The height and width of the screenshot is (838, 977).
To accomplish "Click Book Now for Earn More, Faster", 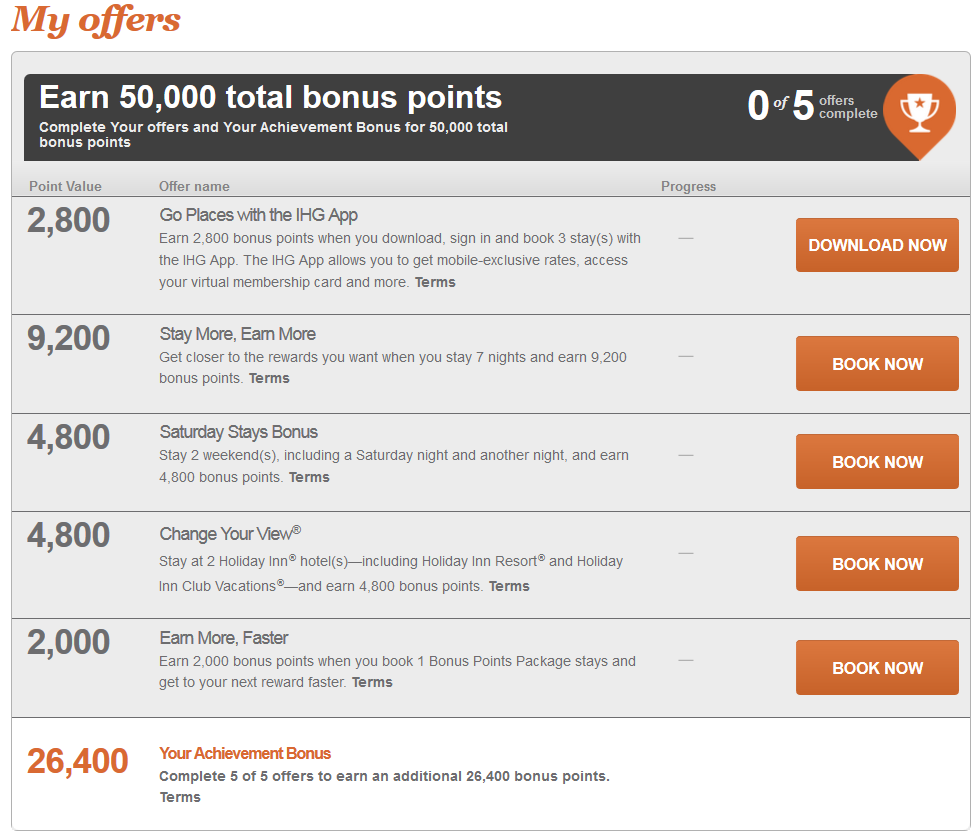I will click(x=877, y=668).
